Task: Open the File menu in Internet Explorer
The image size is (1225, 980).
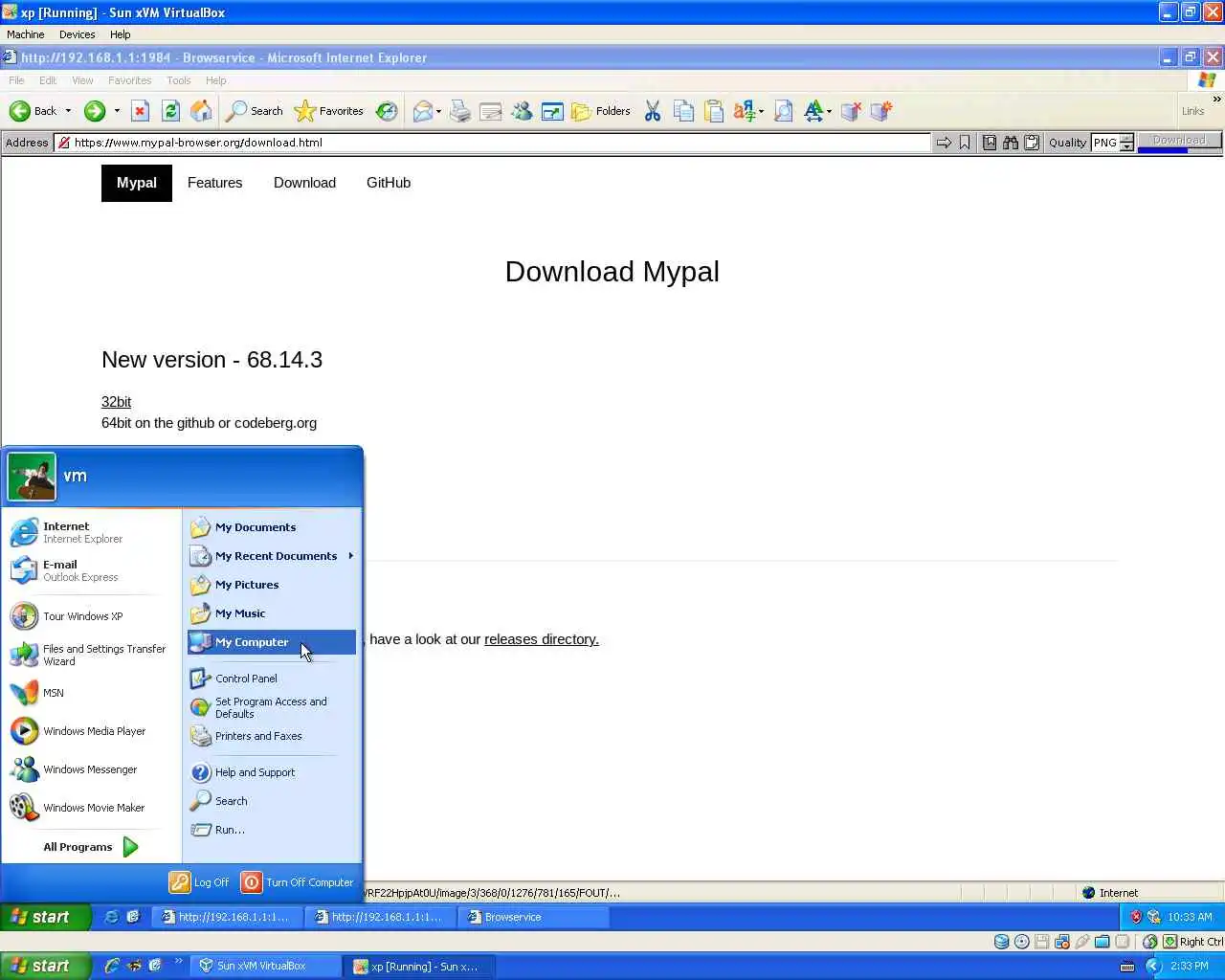Action: tap(16, 80)
